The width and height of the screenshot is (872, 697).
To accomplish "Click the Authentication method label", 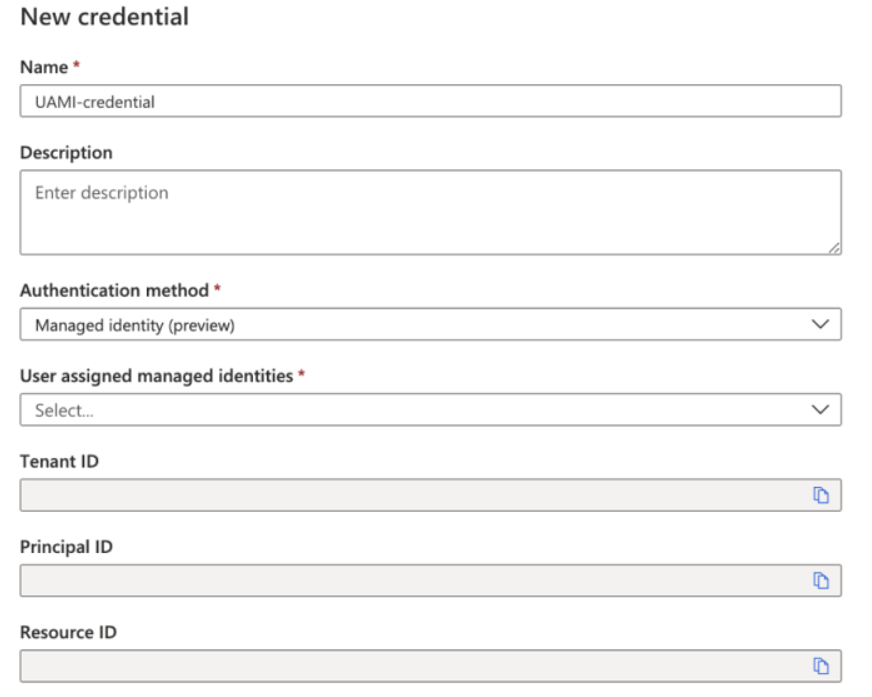I will pos(115,290).
